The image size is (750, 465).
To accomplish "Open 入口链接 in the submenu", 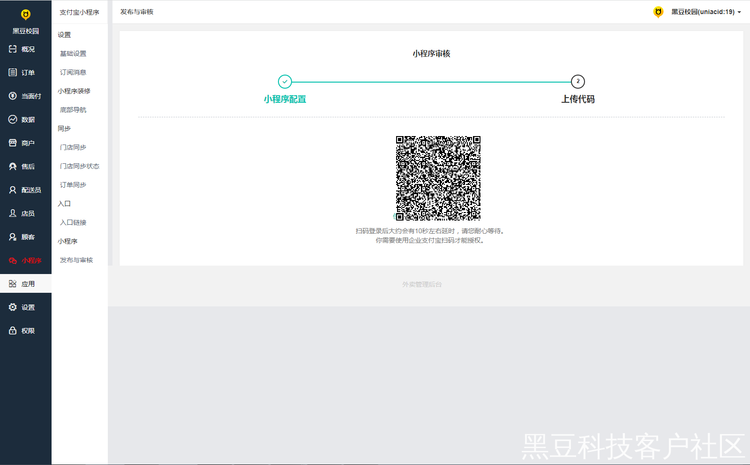I will 73,222.
